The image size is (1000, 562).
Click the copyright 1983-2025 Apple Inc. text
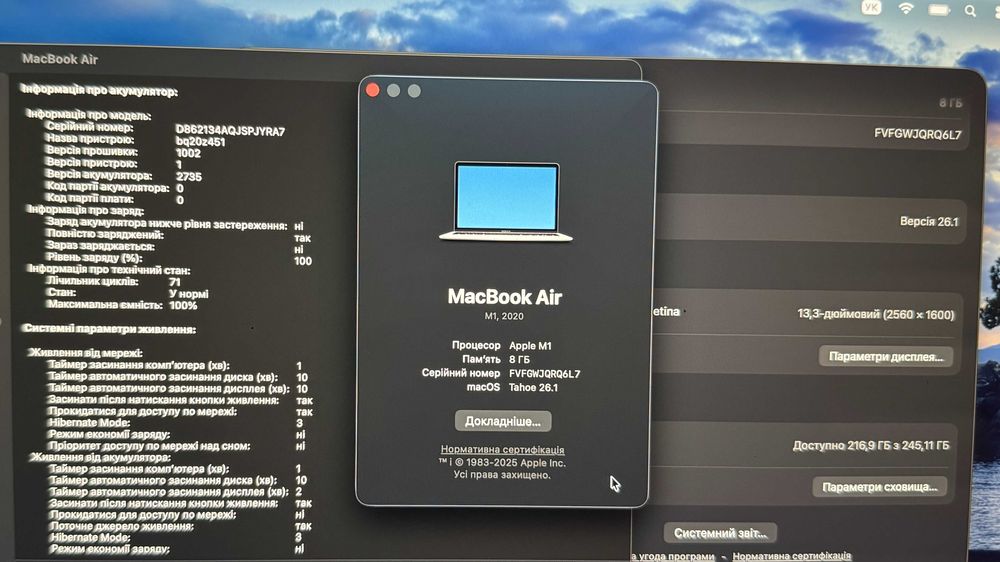pyautogui.click(x=502, y=463)
